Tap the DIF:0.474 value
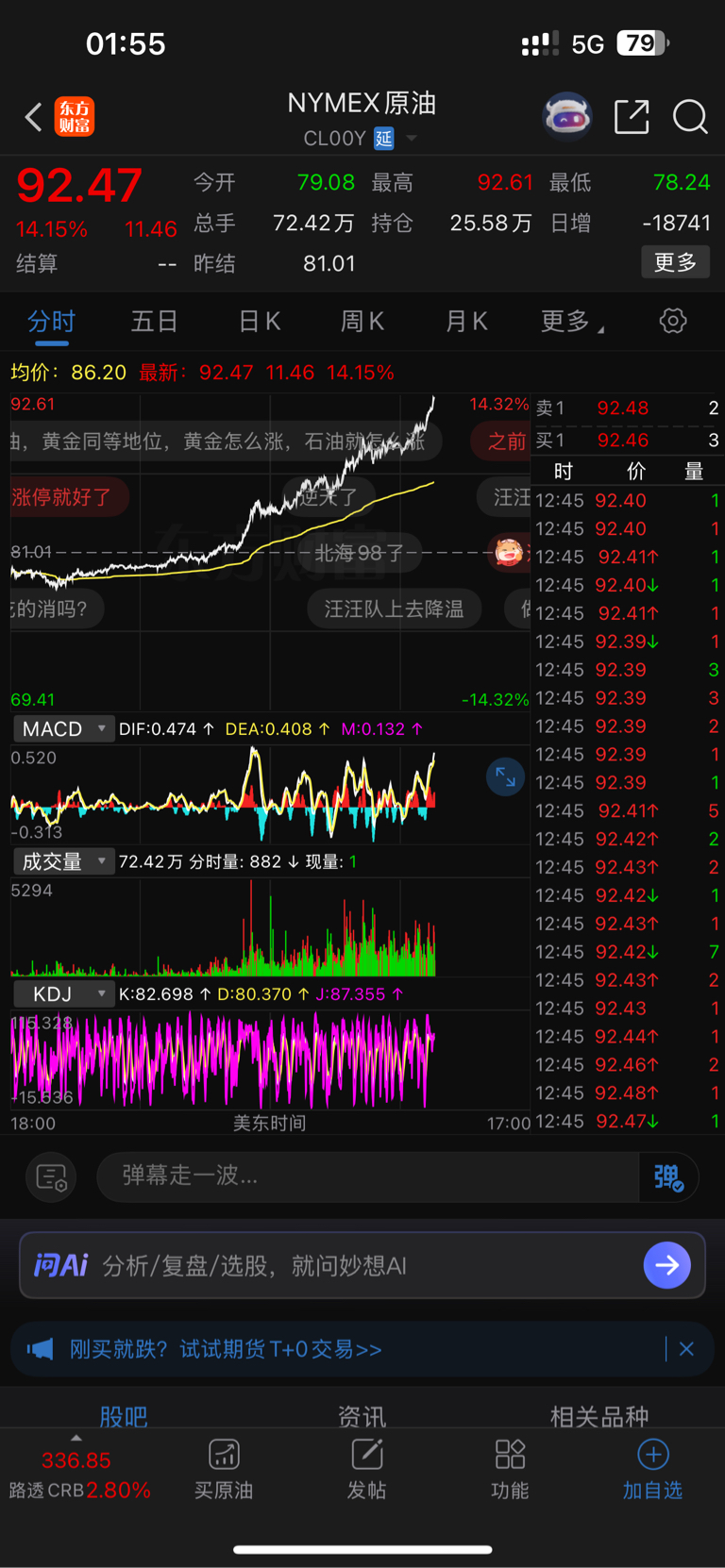This screenshot has width=725, height=1568. click(x=166, y=729)
